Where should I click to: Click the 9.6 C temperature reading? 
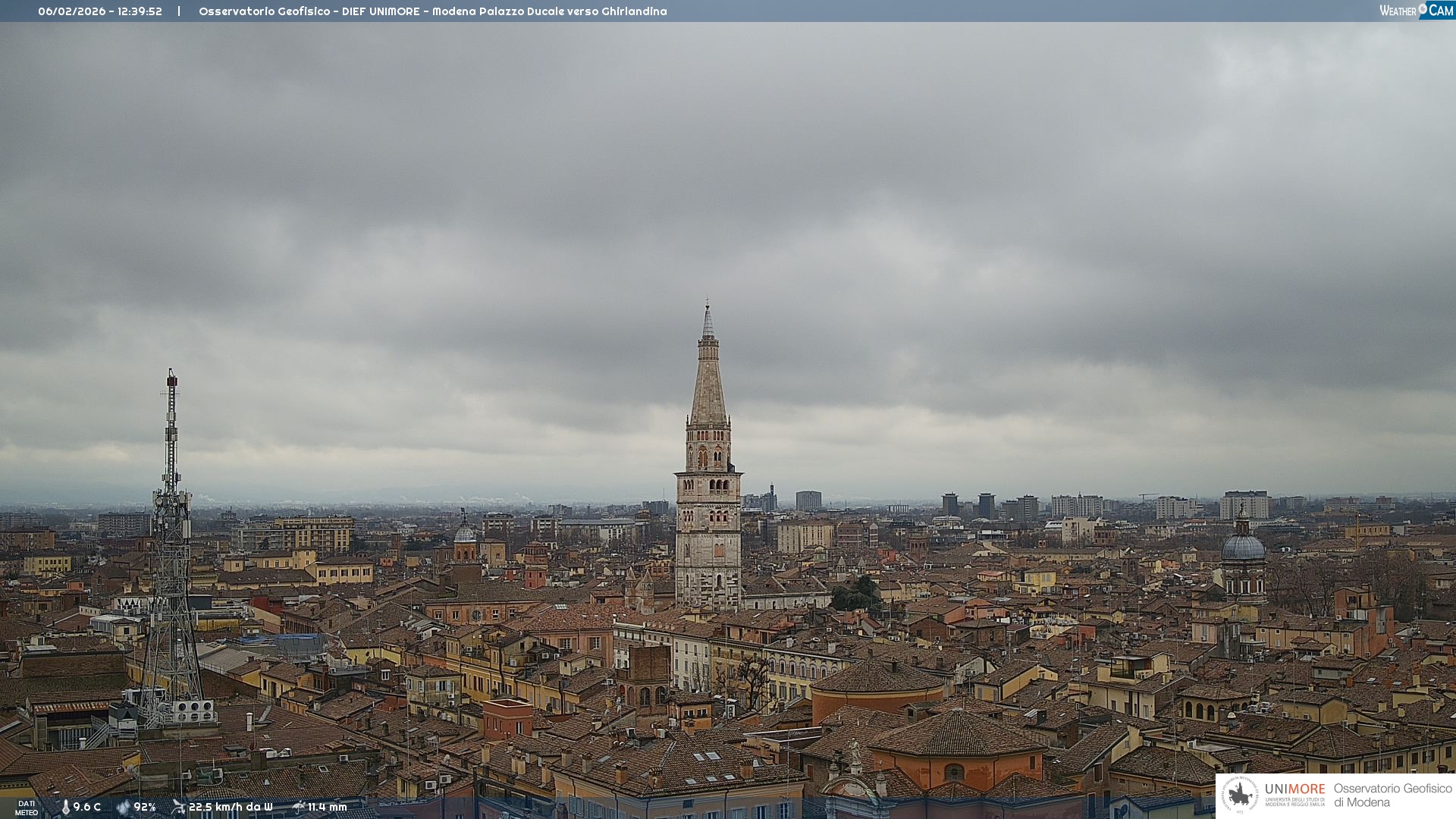click(87, 808)
